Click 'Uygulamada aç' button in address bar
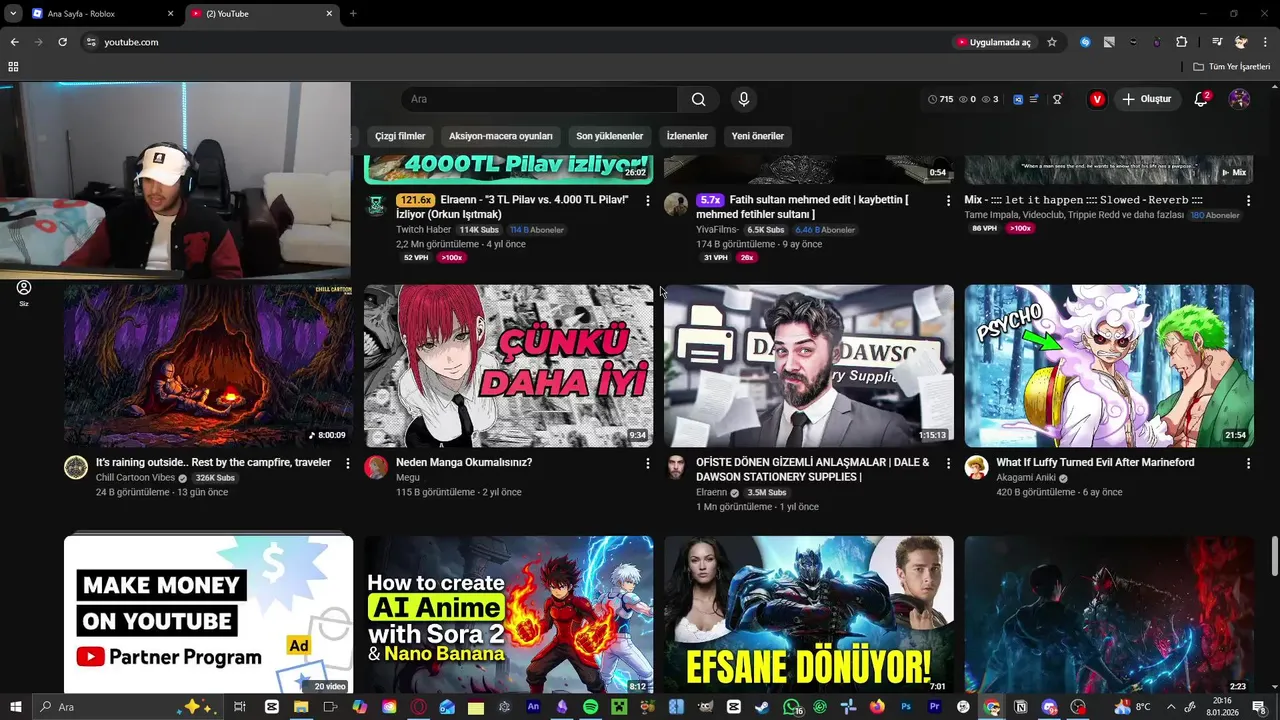This screenshot has width=1280, height=720. click(x=993, y=42)
